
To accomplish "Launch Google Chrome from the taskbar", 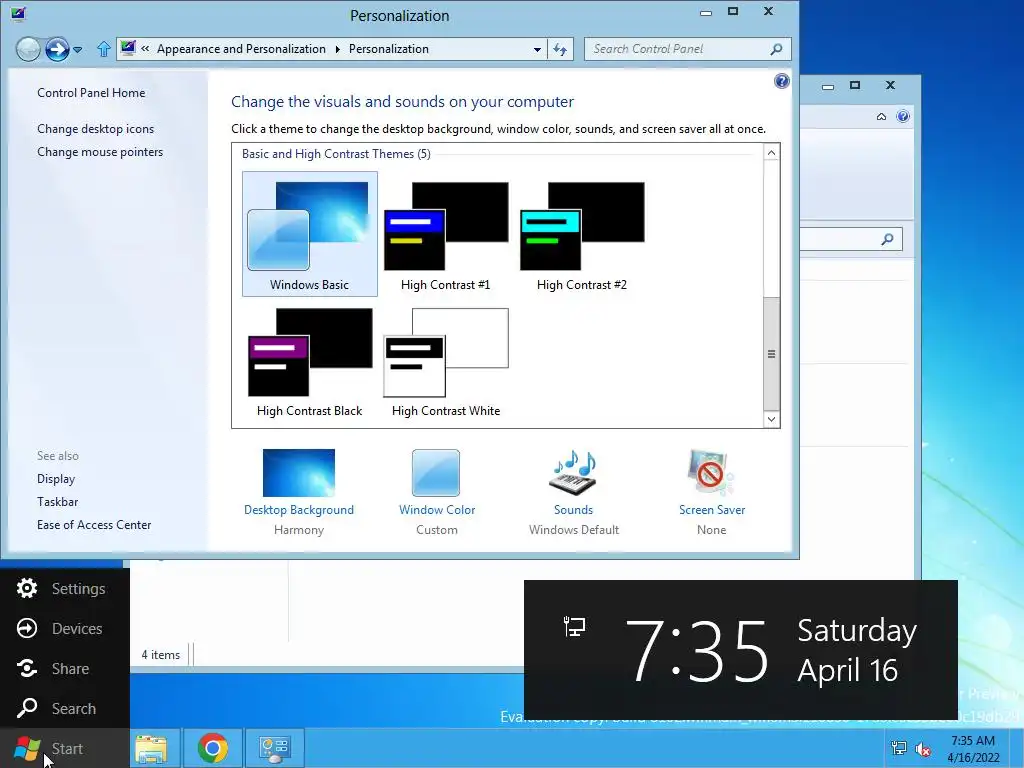I will (213, 748).
